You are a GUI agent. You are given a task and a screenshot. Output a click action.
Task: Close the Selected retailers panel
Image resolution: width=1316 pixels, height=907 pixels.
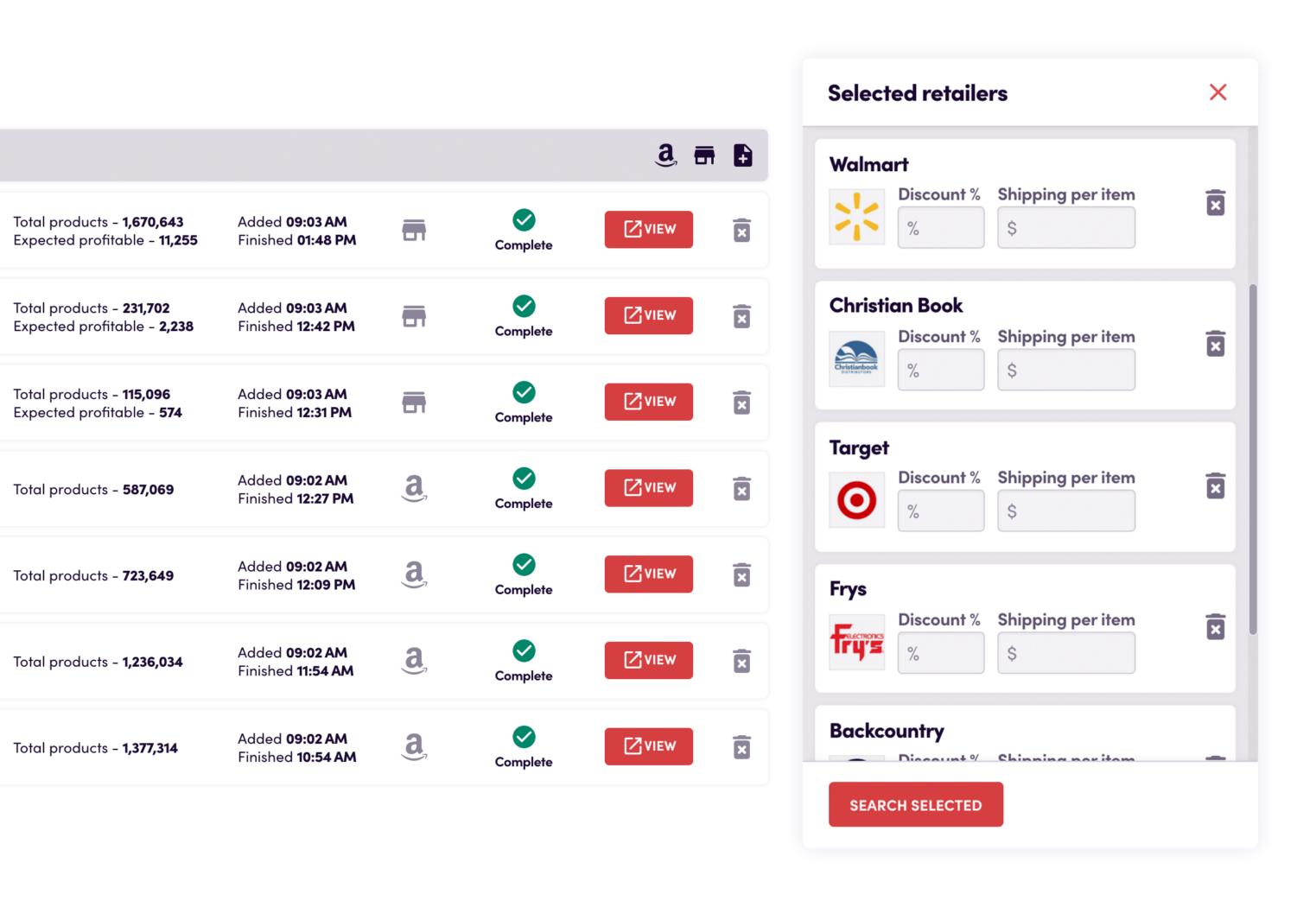(1217, 92)
